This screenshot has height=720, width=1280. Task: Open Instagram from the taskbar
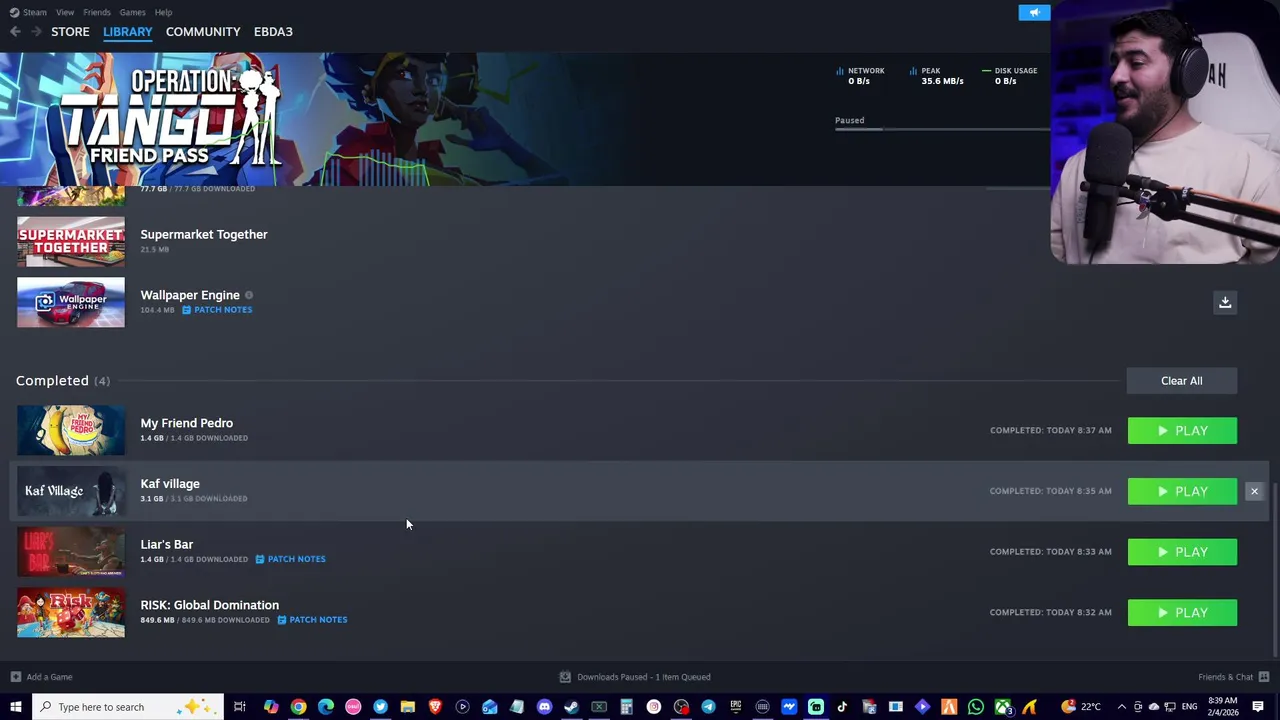(653, 707)
